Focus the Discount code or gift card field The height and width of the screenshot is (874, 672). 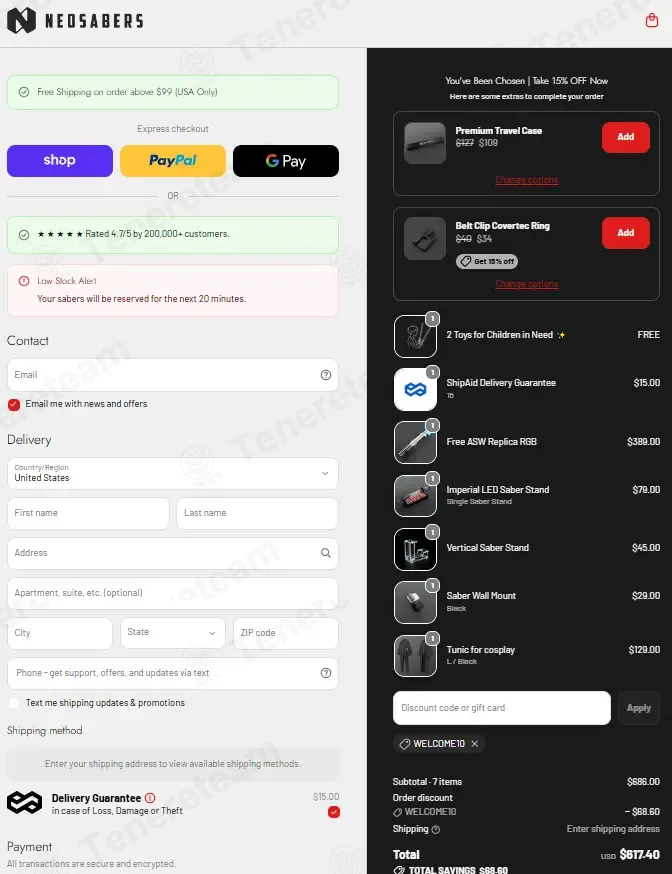[501, 708]
